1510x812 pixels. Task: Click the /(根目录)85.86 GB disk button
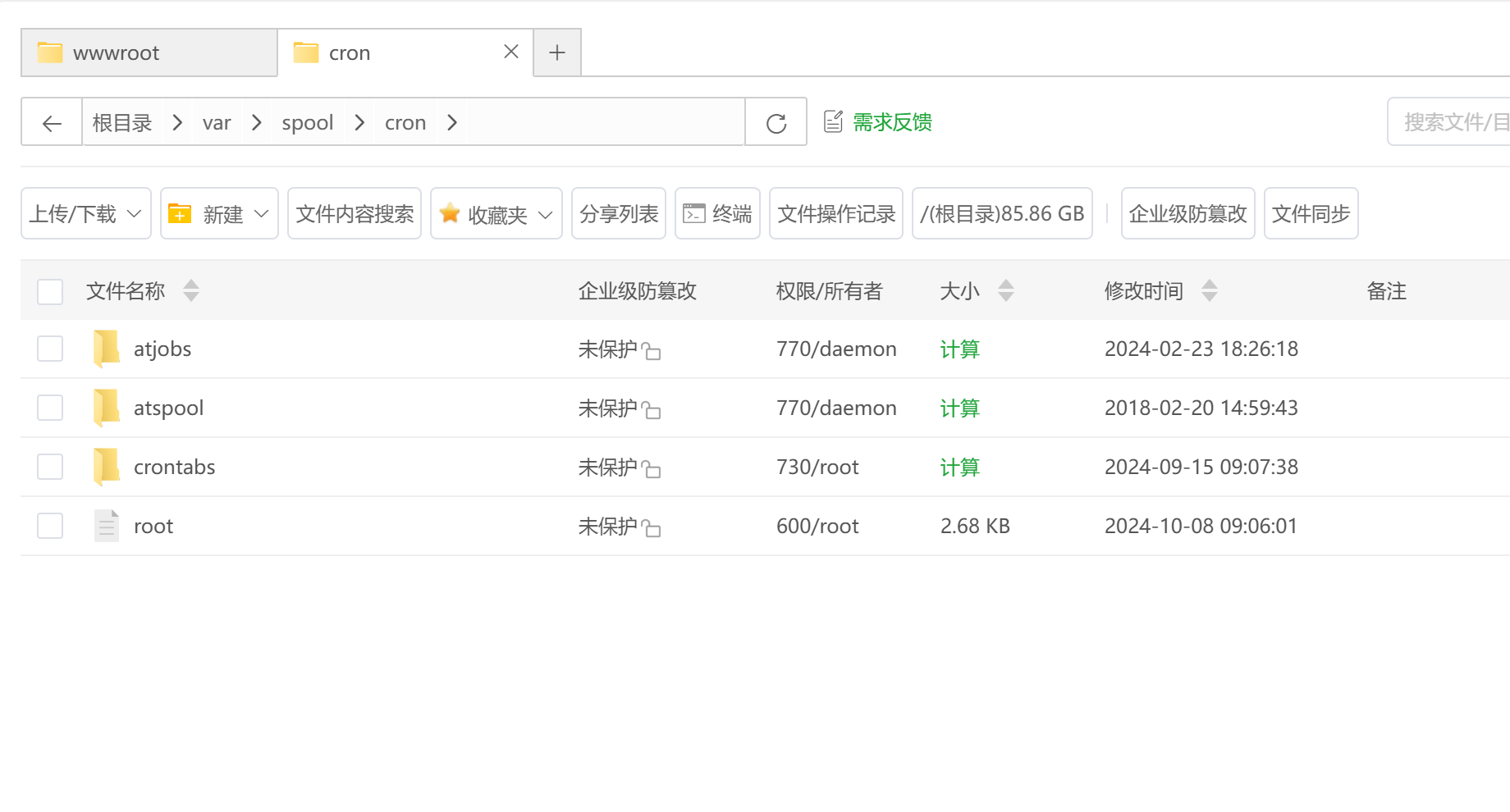1002,213
